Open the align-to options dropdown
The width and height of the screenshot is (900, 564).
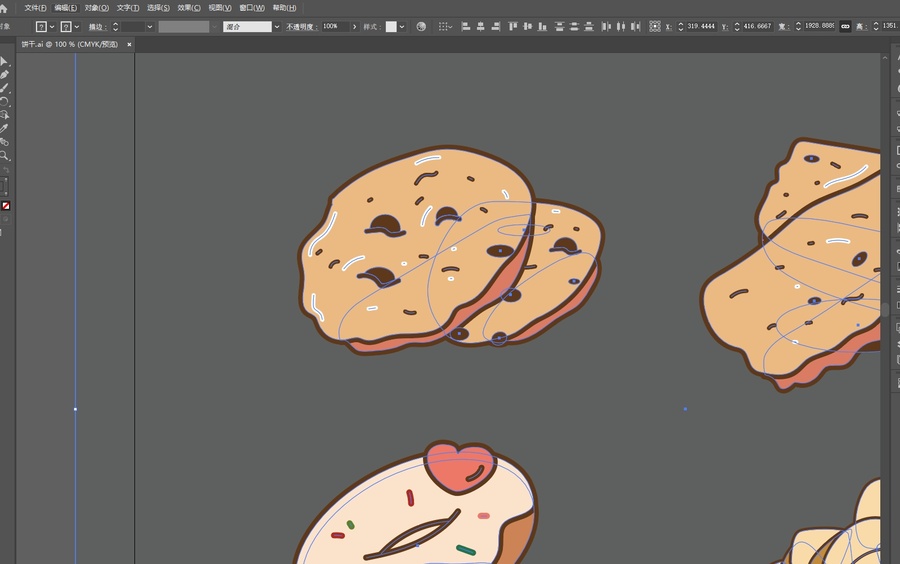(445, 26)
